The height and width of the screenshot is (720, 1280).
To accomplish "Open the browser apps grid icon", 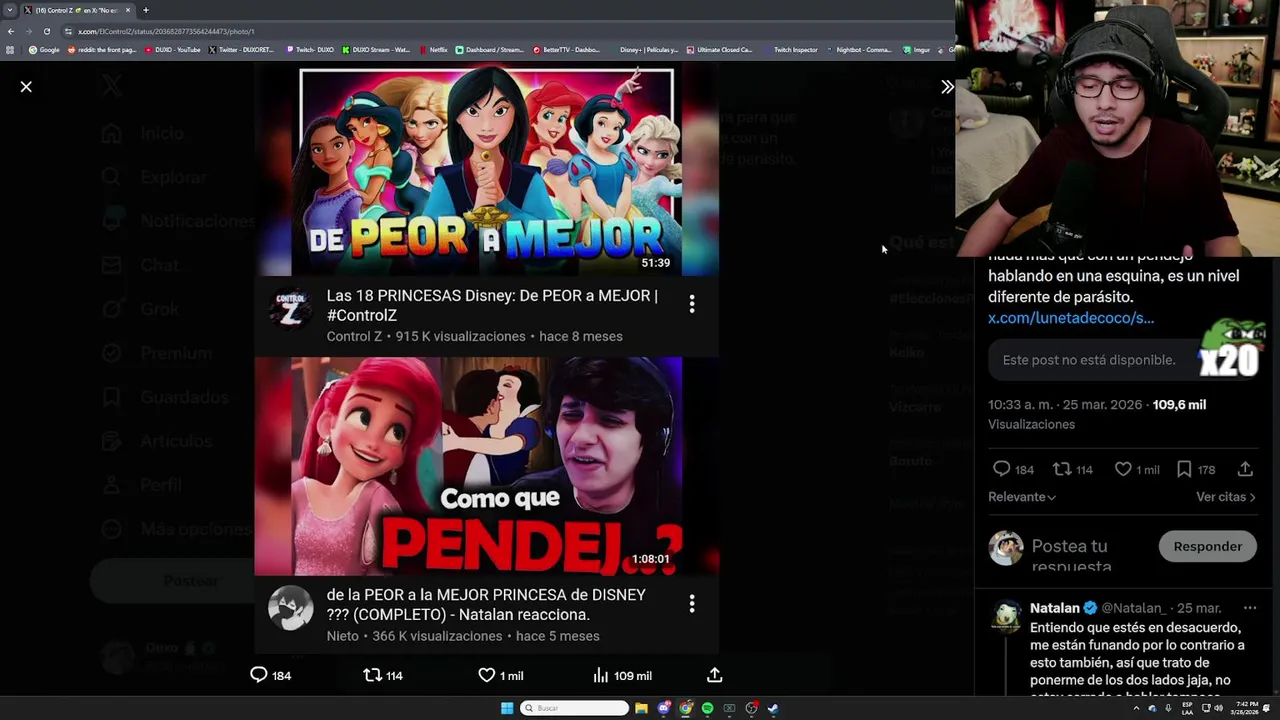I will 10,49.
